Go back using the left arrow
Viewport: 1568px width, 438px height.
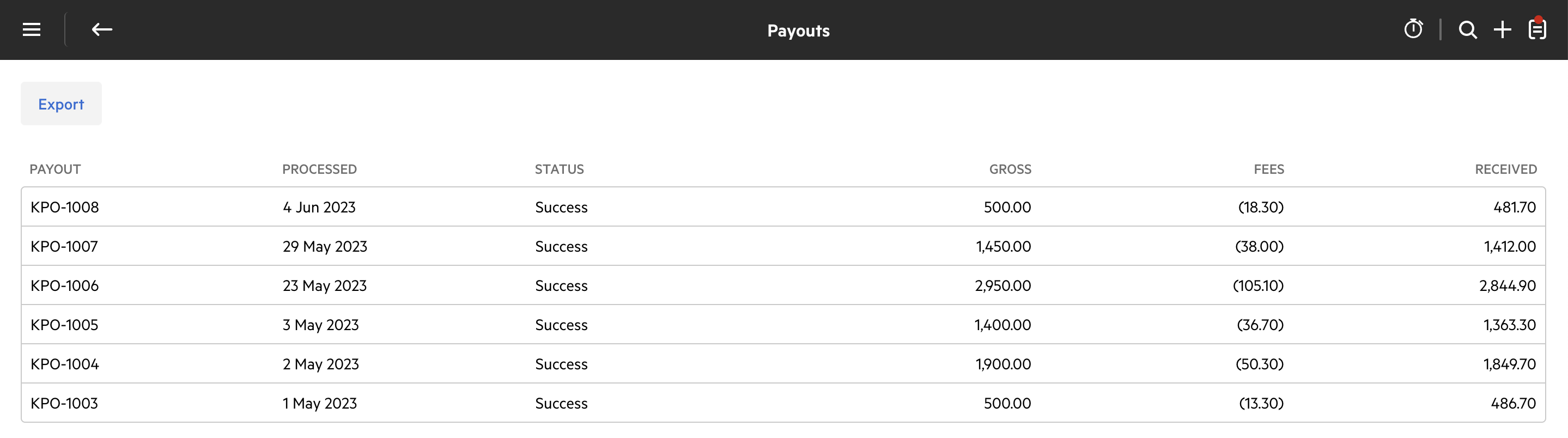[x=102, y=30]
